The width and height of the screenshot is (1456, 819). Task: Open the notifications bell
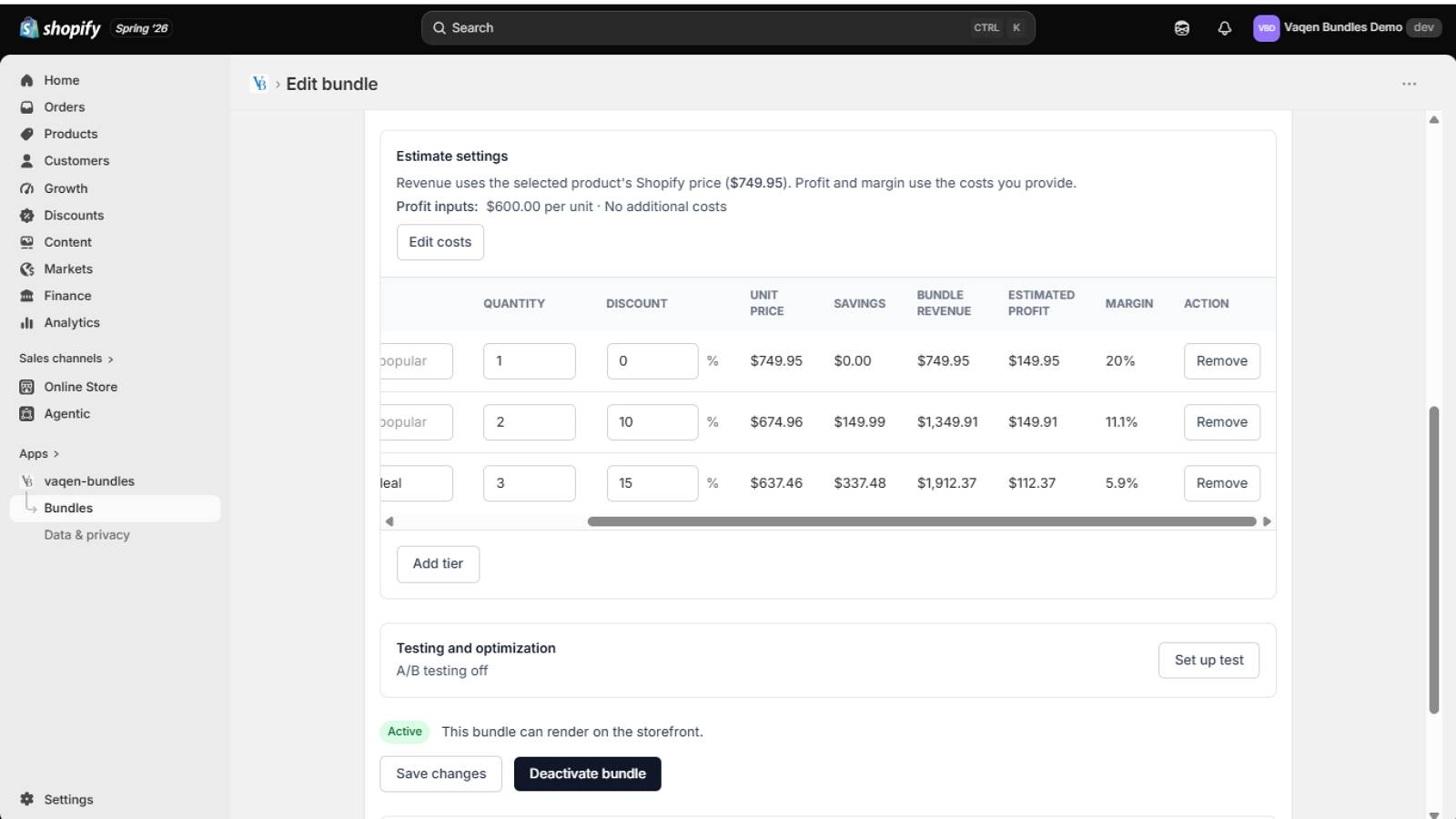[x=1224, y=28]
